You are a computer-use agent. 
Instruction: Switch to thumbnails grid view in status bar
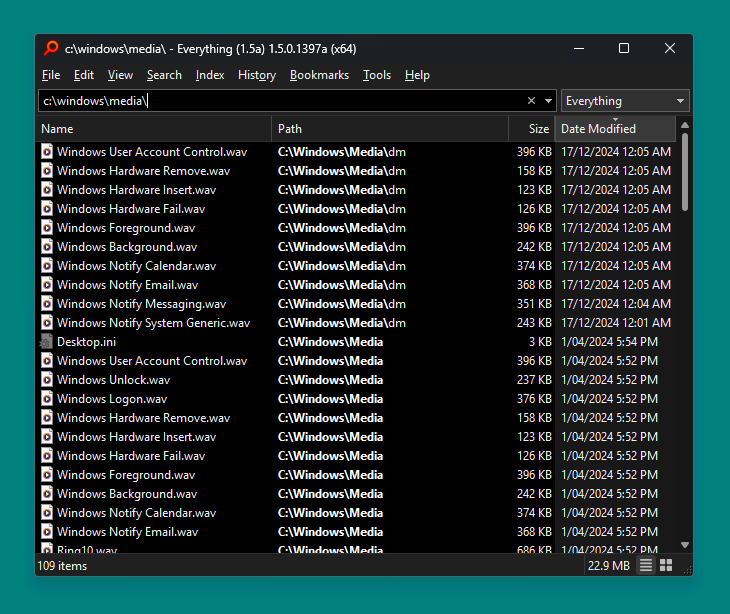click(x=666, y=566)
